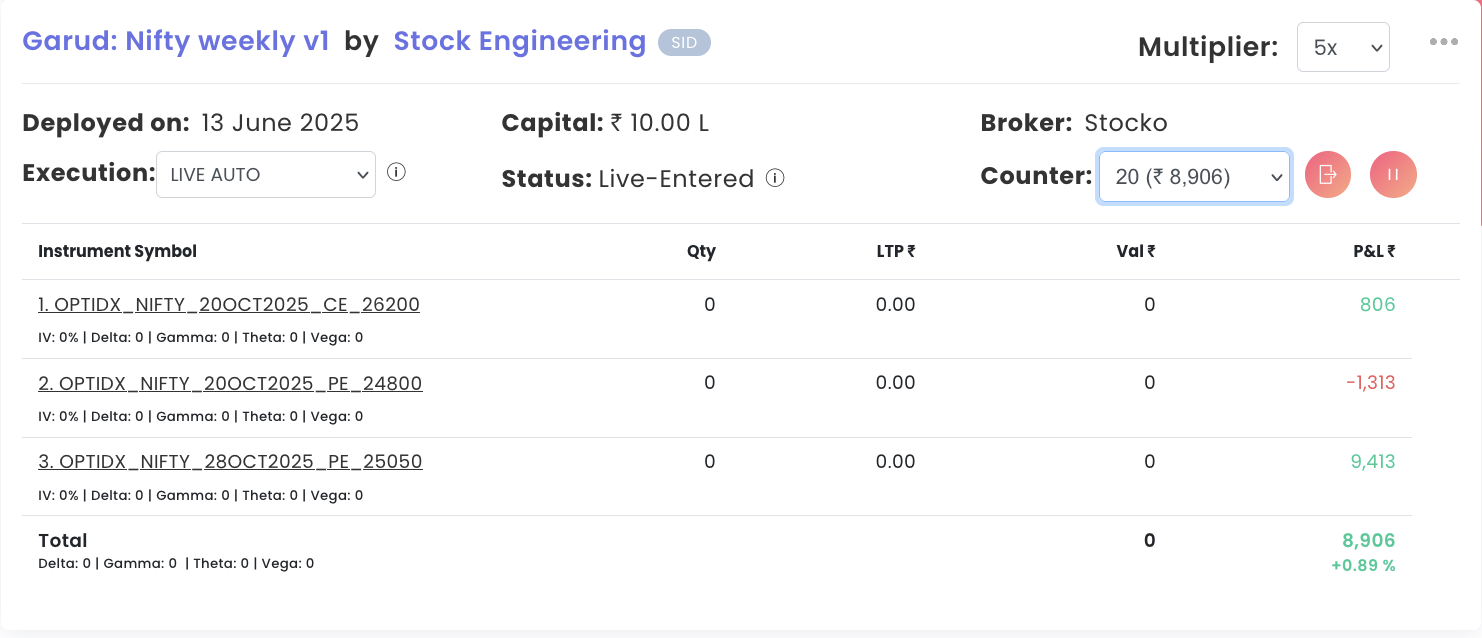Click the Qty column header
This screenshot has height=638, width=1482.
tap(701, 251)
